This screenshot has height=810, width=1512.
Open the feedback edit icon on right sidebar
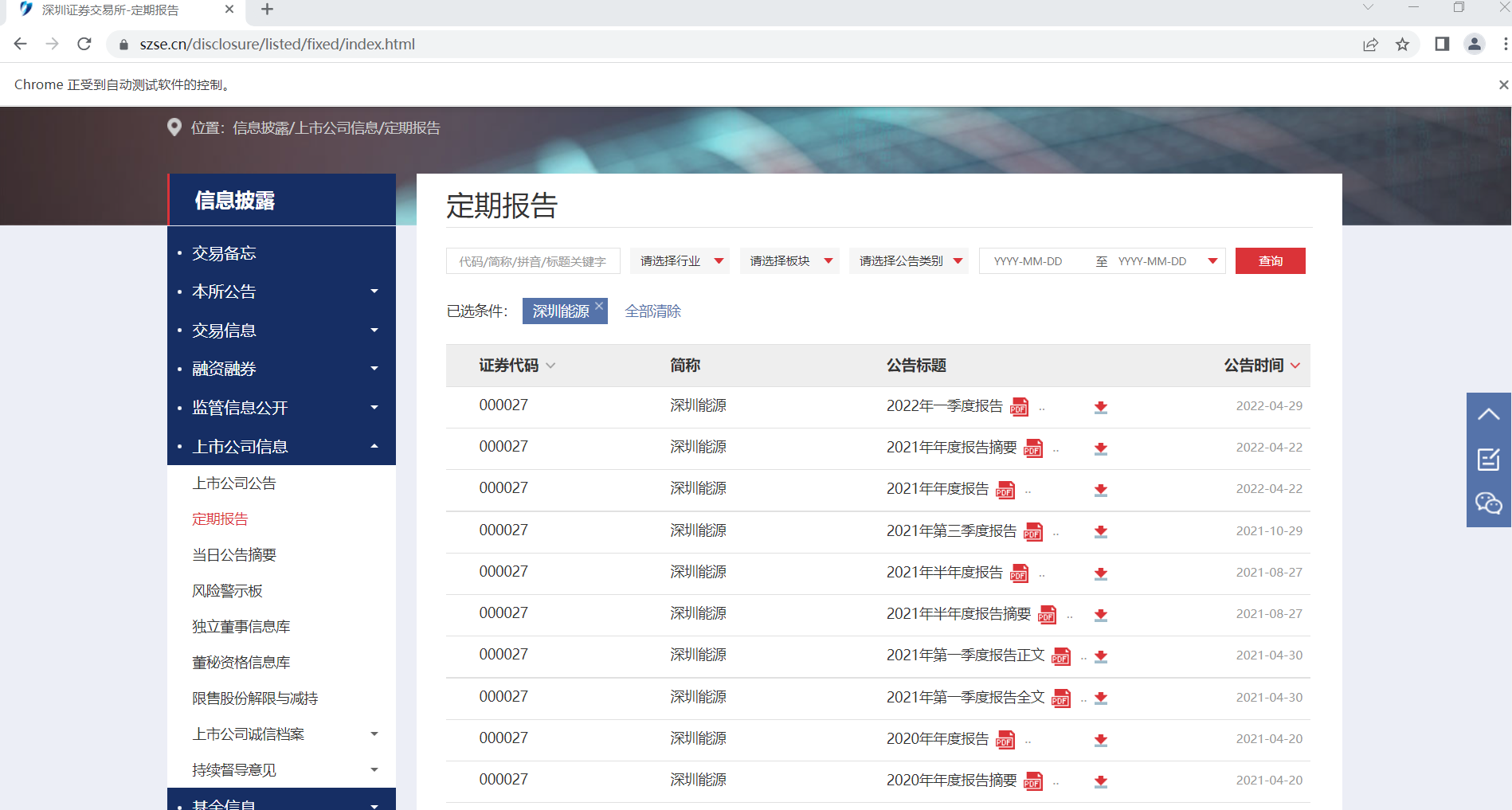[x=1488, y=460]
